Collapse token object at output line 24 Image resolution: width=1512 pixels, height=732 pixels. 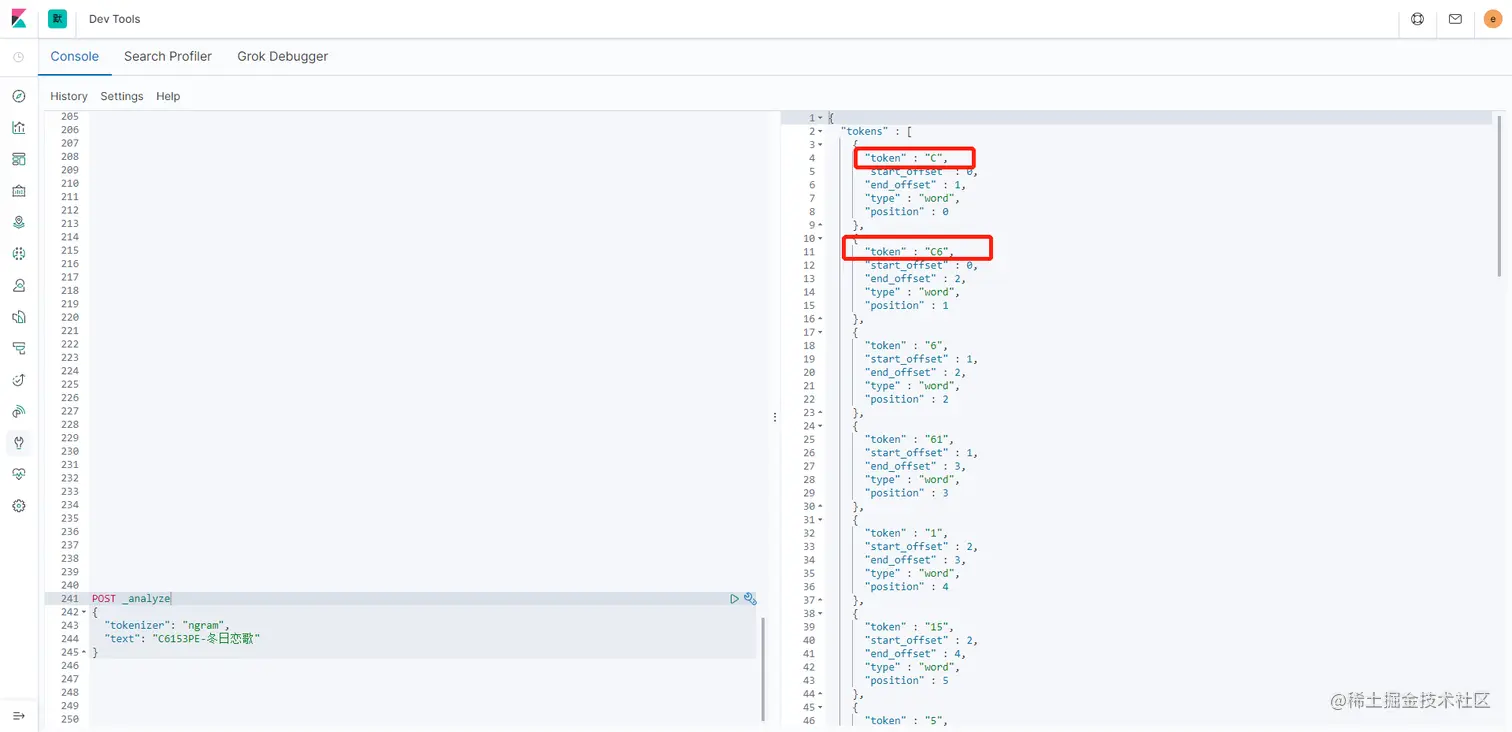[821, 426]
